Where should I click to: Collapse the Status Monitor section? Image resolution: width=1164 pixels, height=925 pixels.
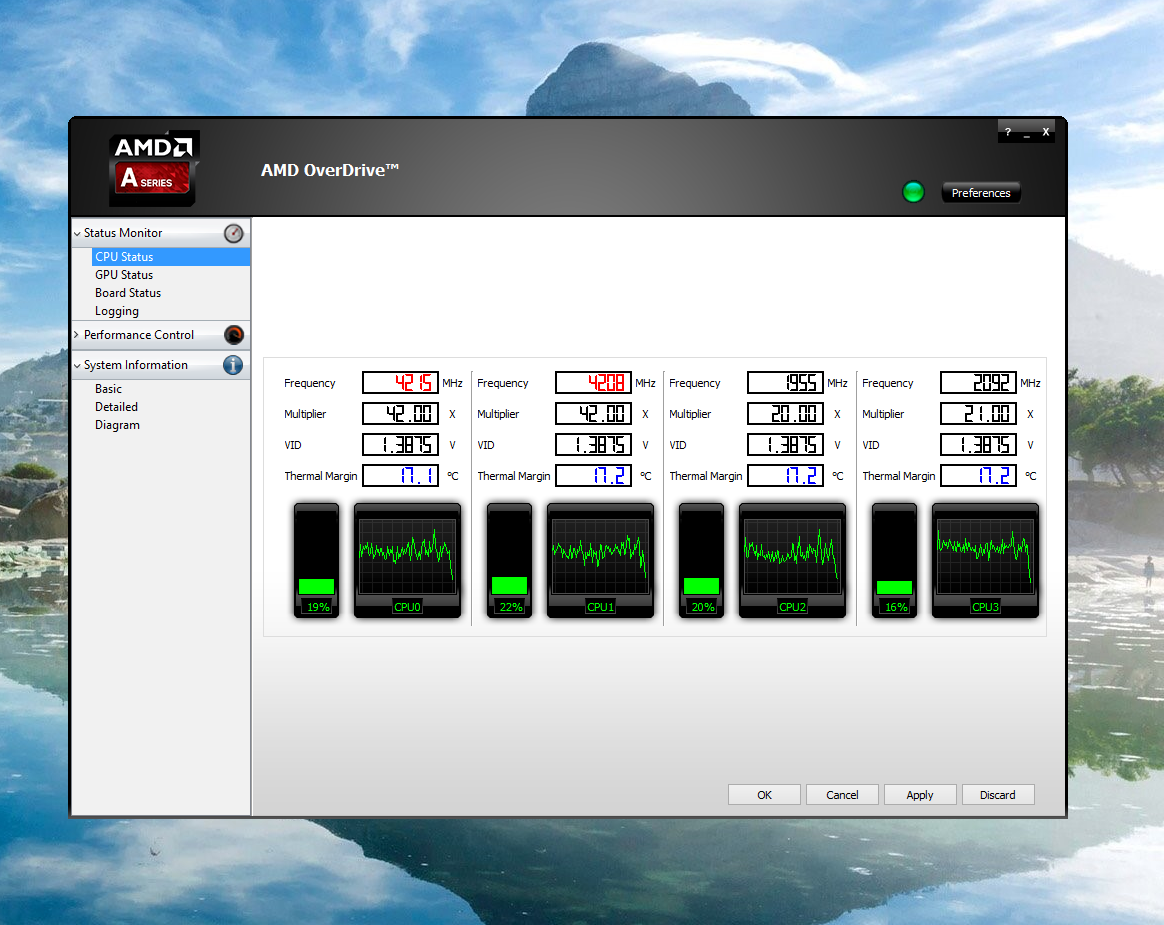pos(77,233)
